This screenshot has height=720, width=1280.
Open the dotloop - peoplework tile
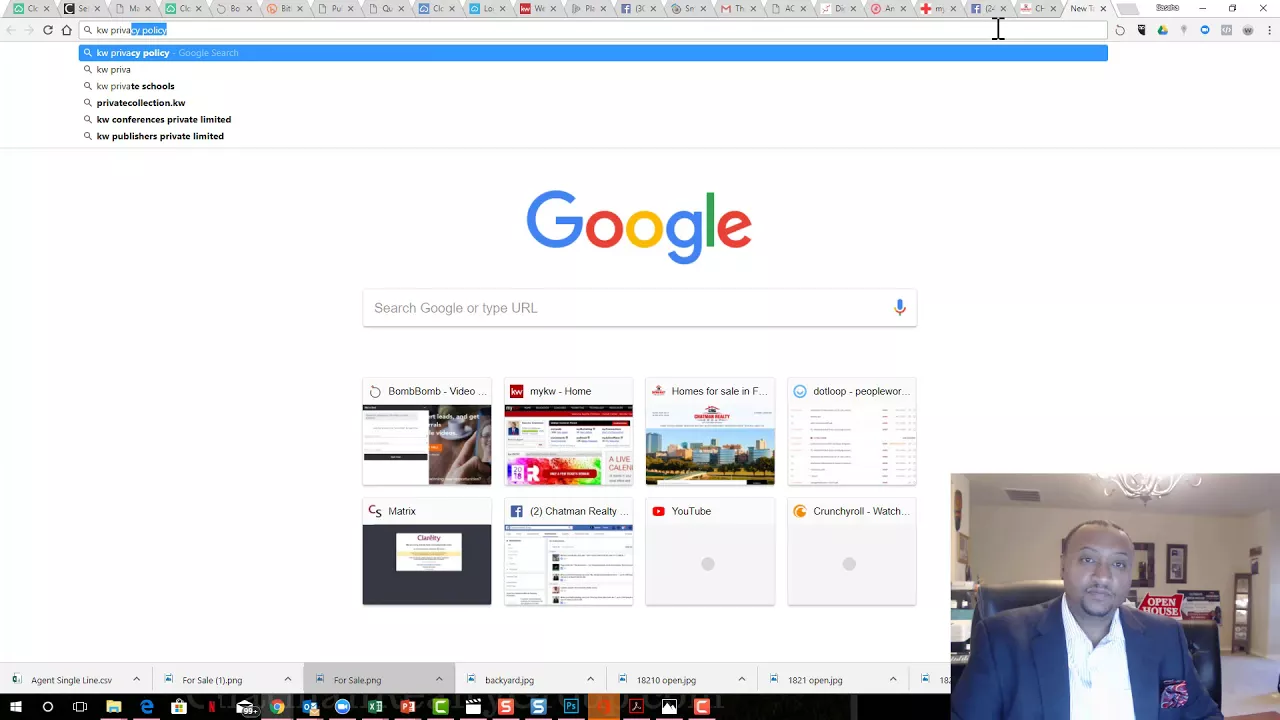click(x=852, y=432)
